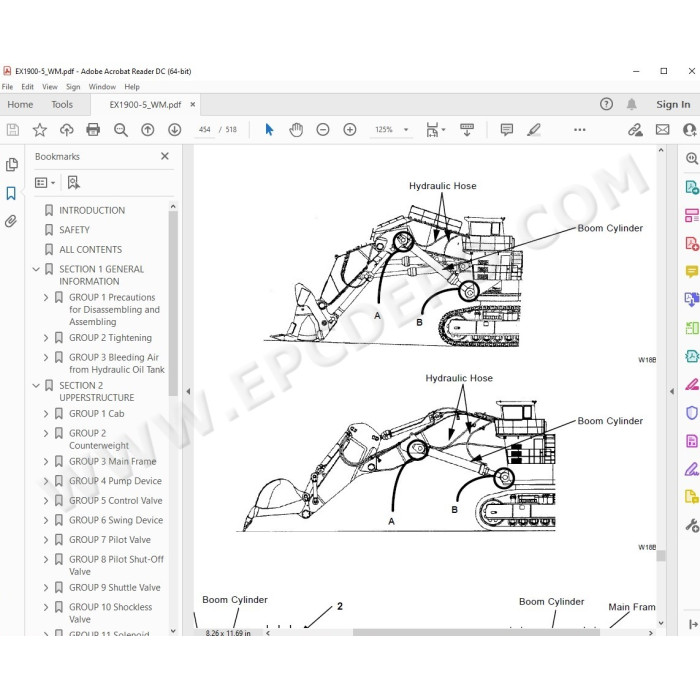Image resolution: width=700 pixels, height=700 pixels.
Task: Jump to ALL CONTENTS bookmark
Action: [91, 250]
